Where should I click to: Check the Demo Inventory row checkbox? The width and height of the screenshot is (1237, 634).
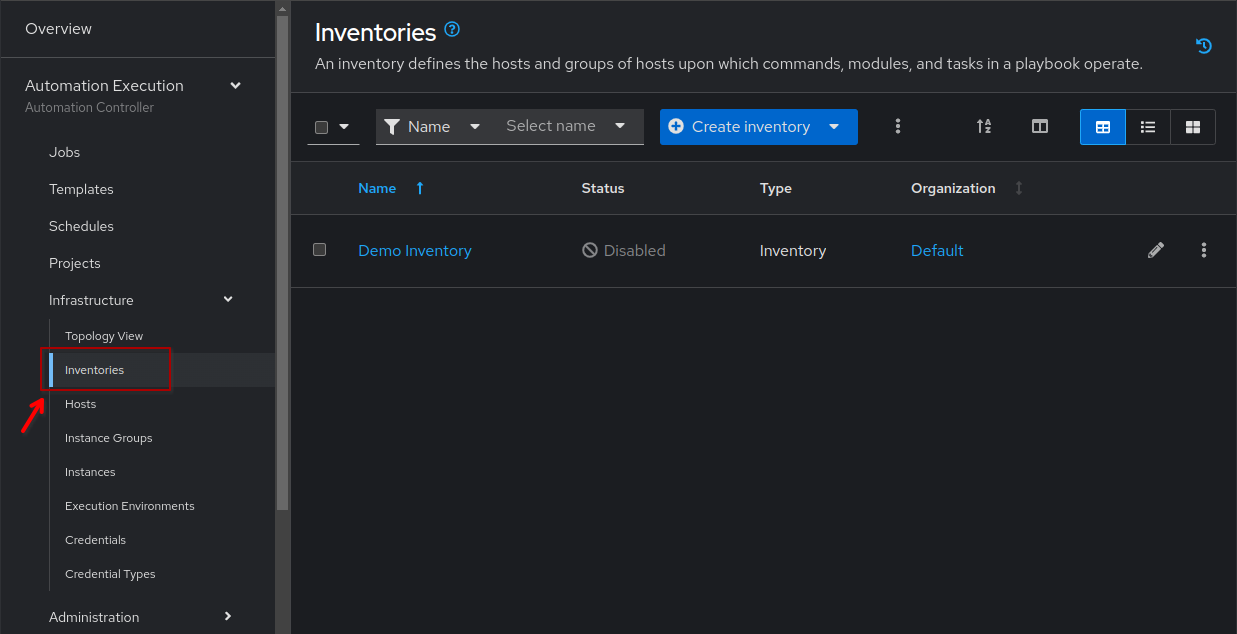point(320,249)
